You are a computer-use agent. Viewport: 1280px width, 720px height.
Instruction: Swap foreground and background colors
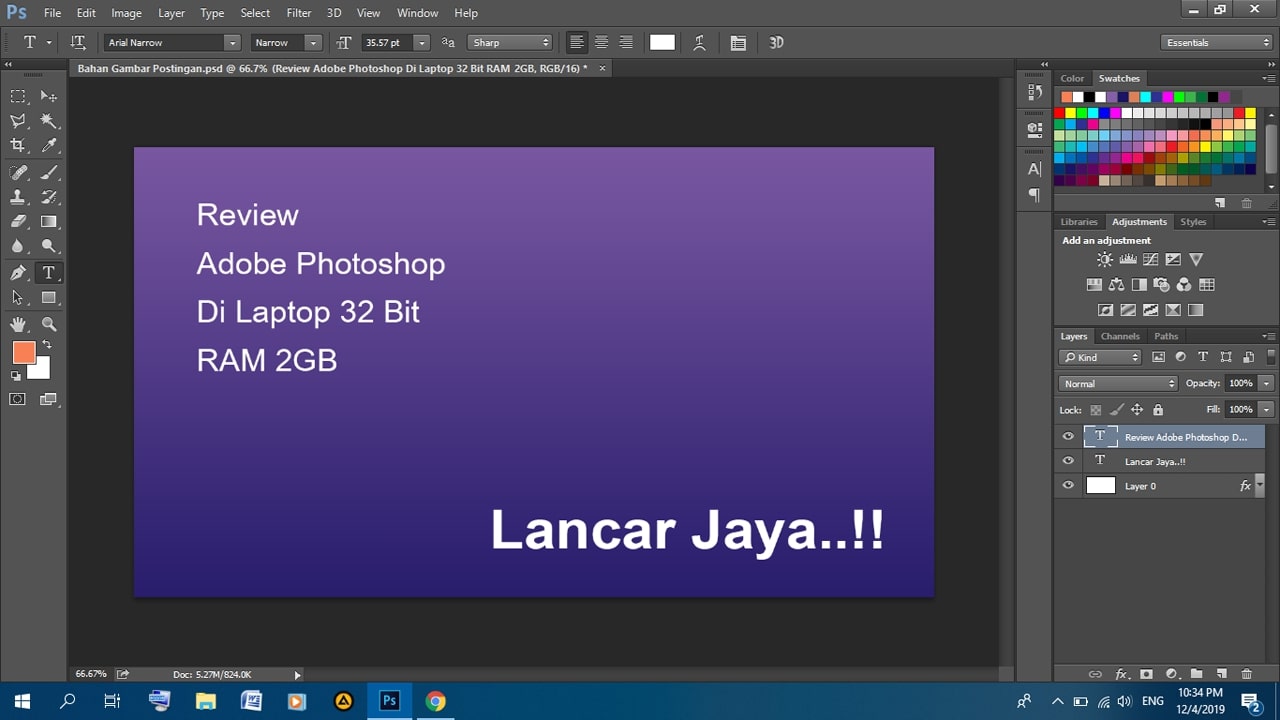tap(47, 345)
